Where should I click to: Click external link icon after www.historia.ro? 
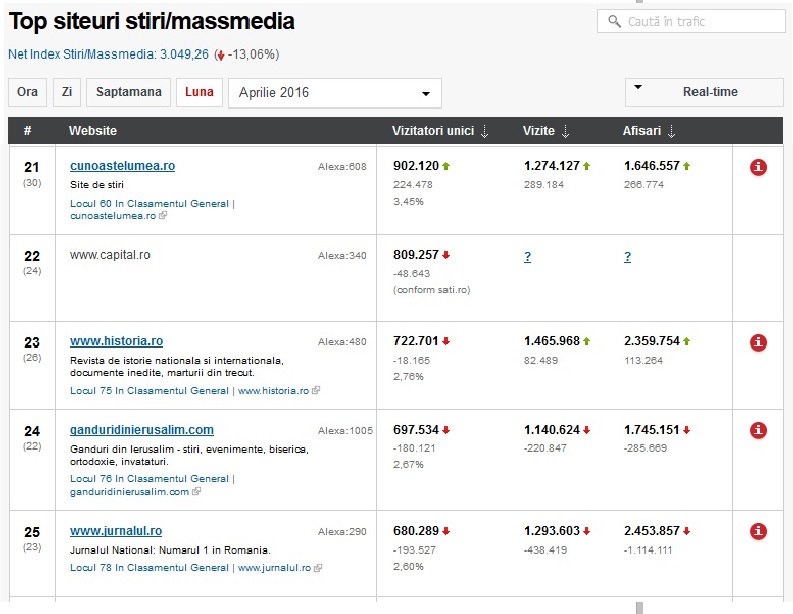[x=316, y=390]
